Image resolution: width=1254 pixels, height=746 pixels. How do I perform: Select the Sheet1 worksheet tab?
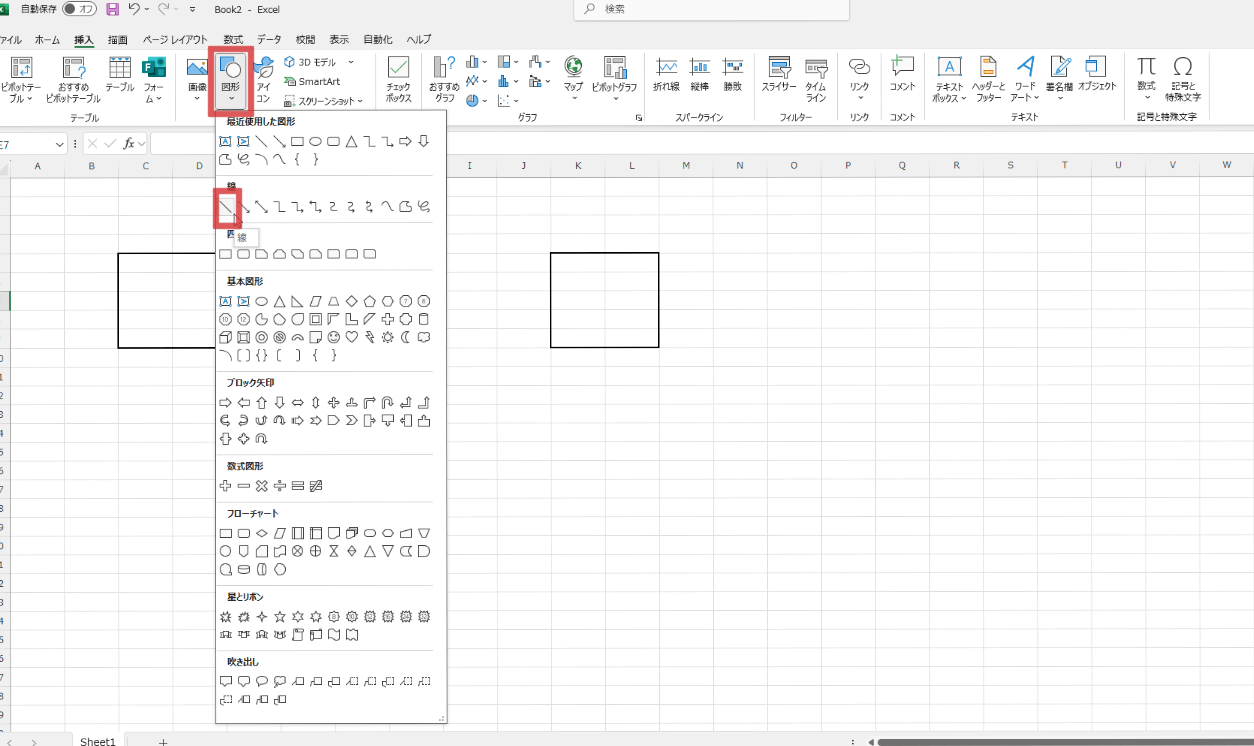(x=98, y=741)
